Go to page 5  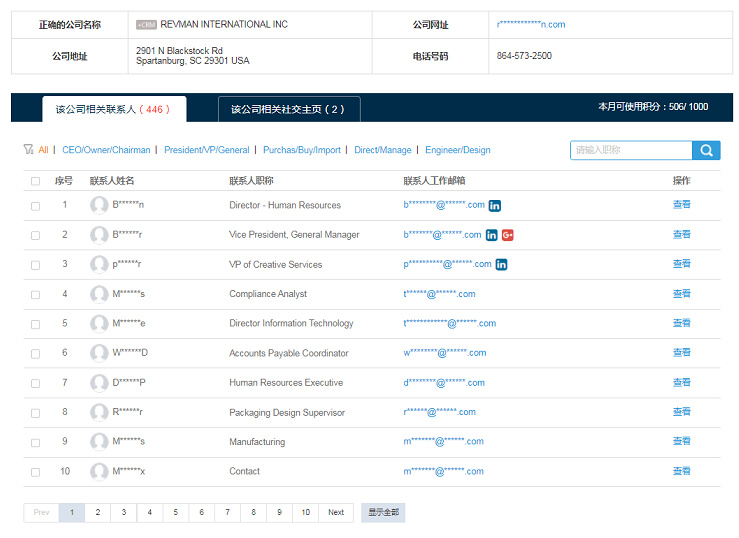(175, 513)
